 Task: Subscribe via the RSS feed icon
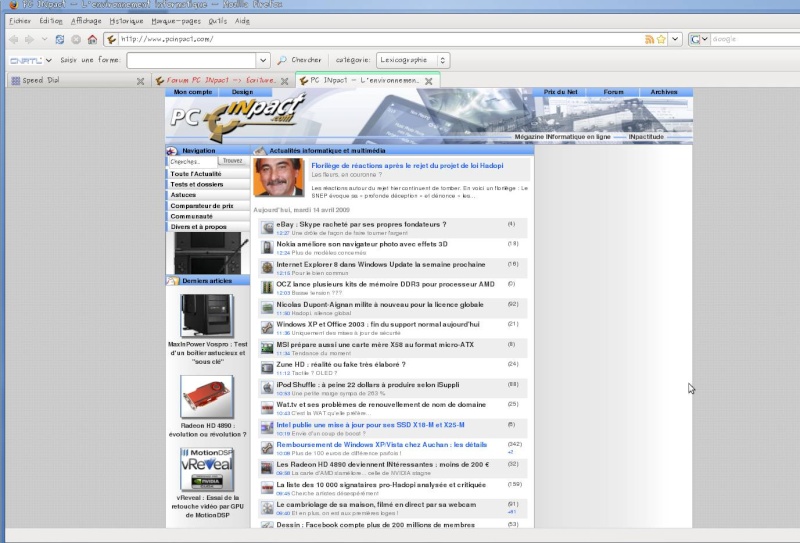click(x=649, y=39)
